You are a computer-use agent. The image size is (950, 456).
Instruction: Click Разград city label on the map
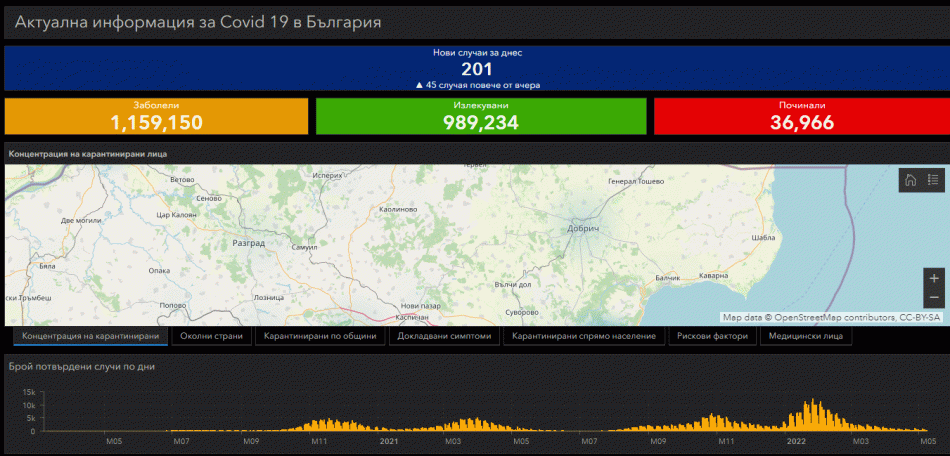248,243
